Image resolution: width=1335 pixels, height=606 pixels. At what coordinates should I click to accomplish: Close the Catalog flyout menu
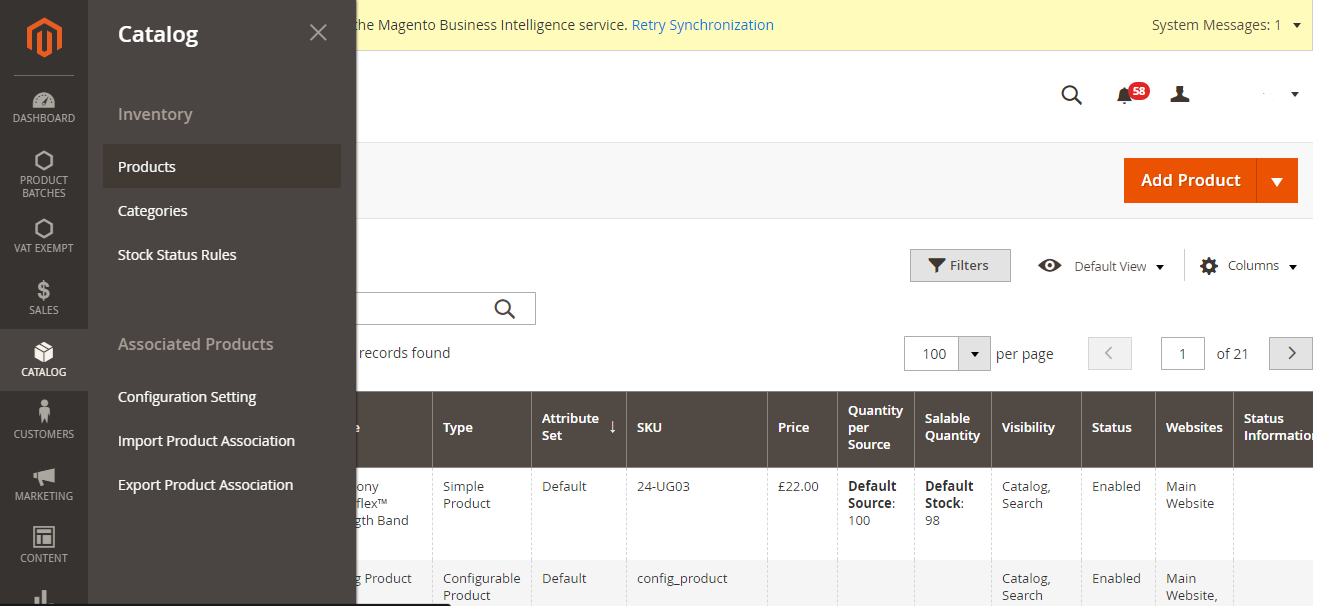(318, 33)
